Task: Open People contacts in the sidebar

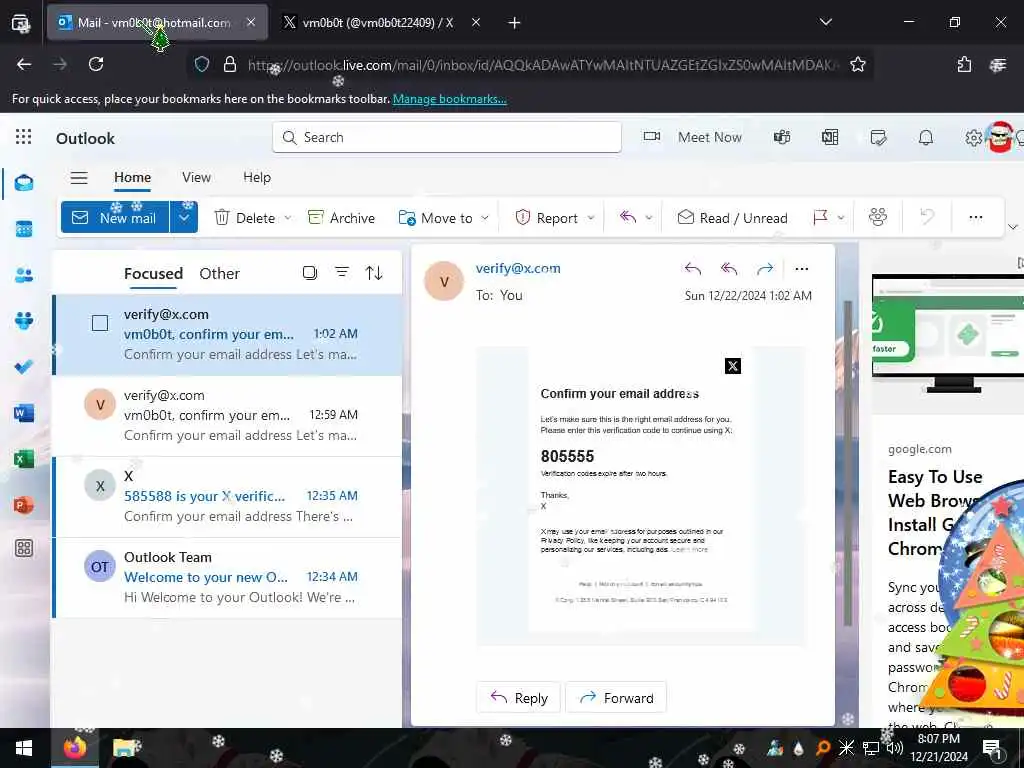Action: 24,276
